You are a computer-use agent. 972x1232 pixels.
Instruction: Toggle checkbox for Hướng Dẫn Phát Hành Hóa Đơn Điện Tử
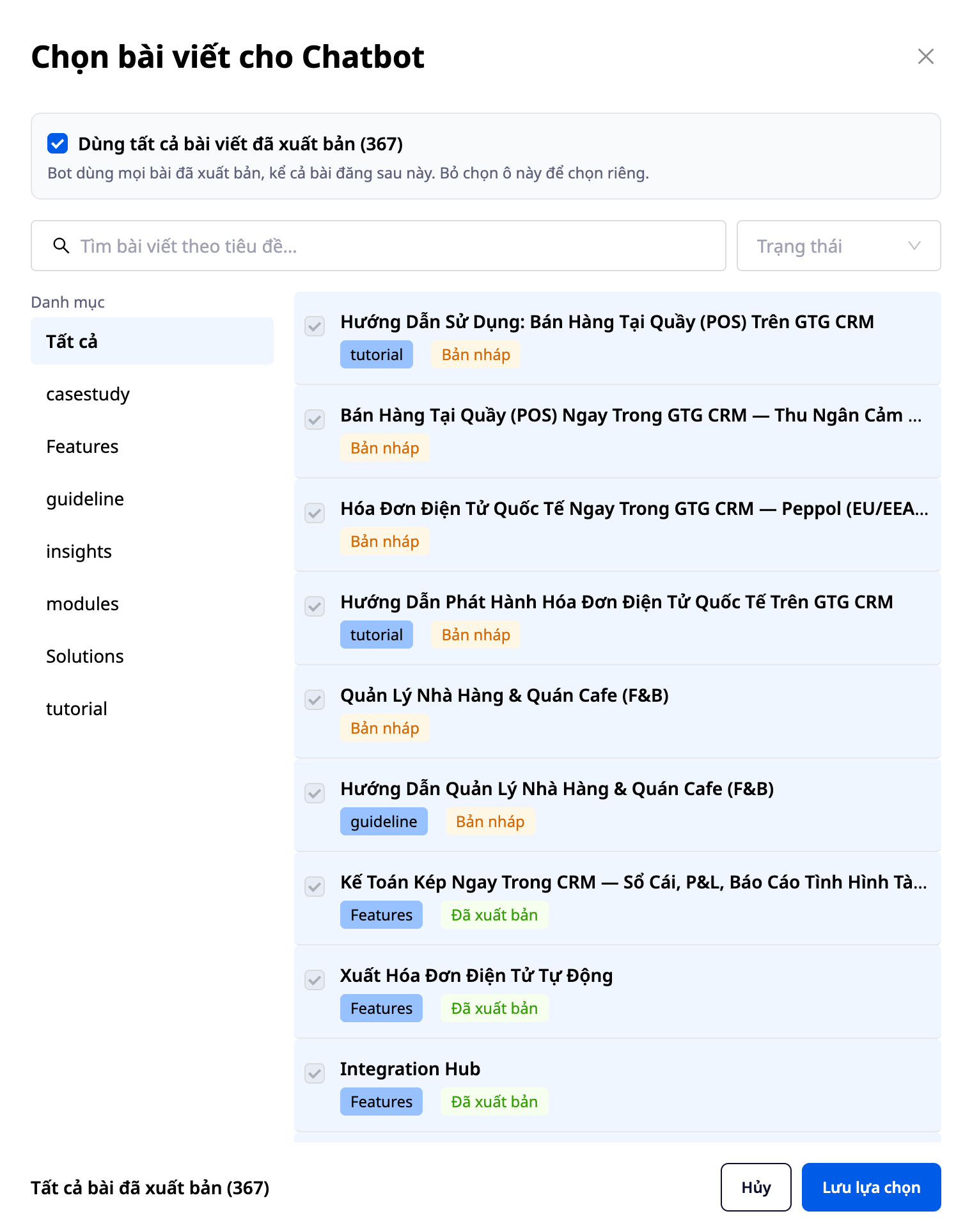point(315,606)
